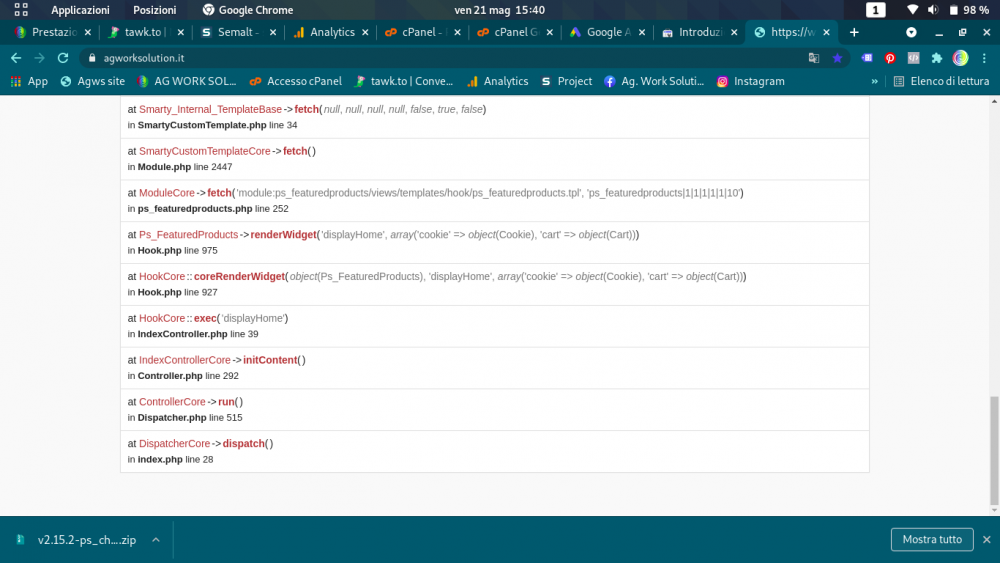Open a new browser tab
The width and height of the screenshot is (1000, 563).
854,33
